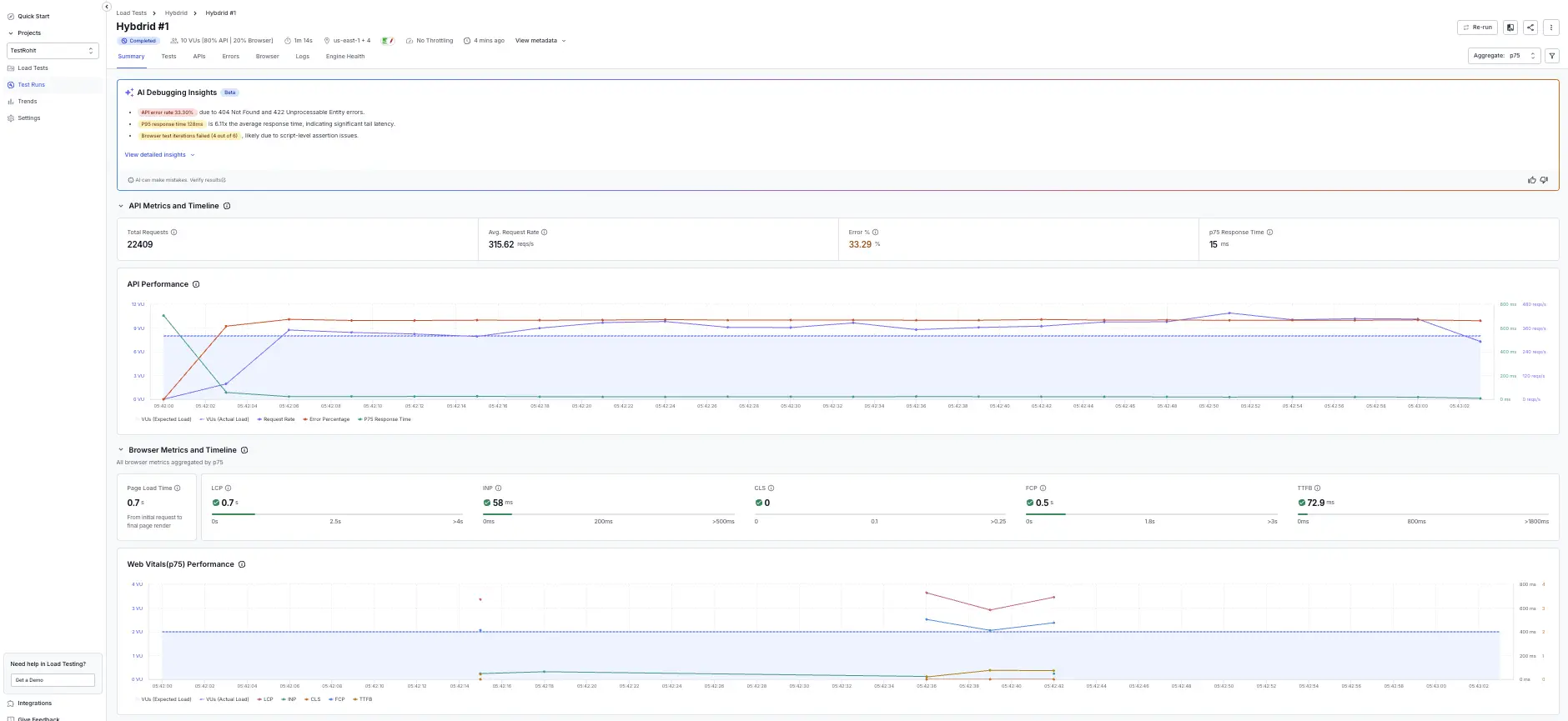Click info icon next to LCP

pyautogui.click(x=228, y=488)
